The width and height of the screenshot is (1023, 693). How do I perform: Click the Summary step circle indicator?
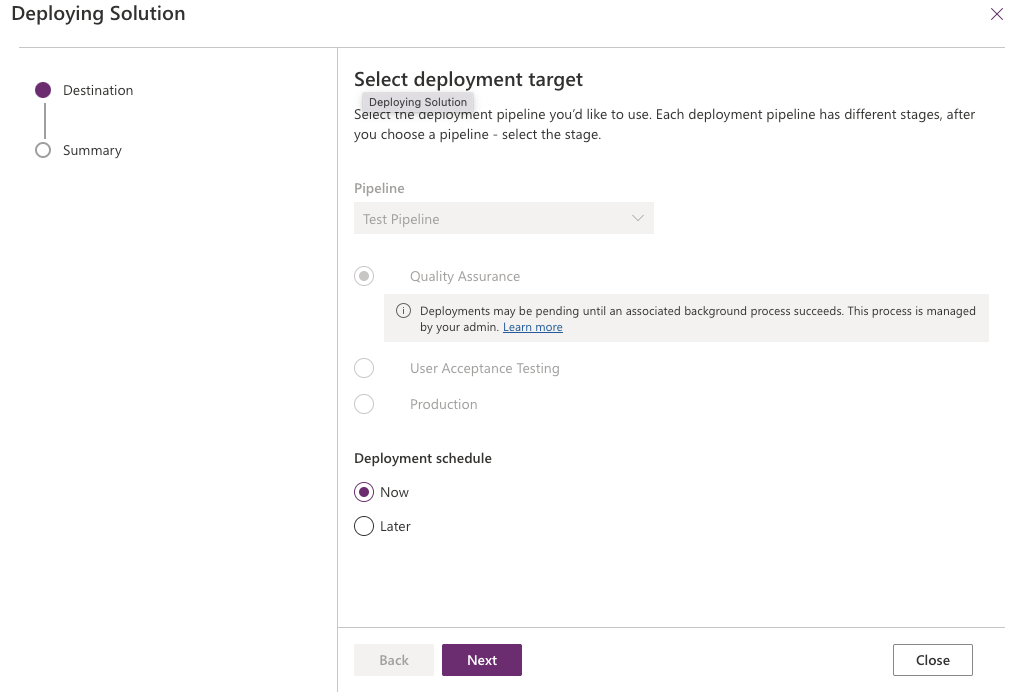click(x=43, y=150)
